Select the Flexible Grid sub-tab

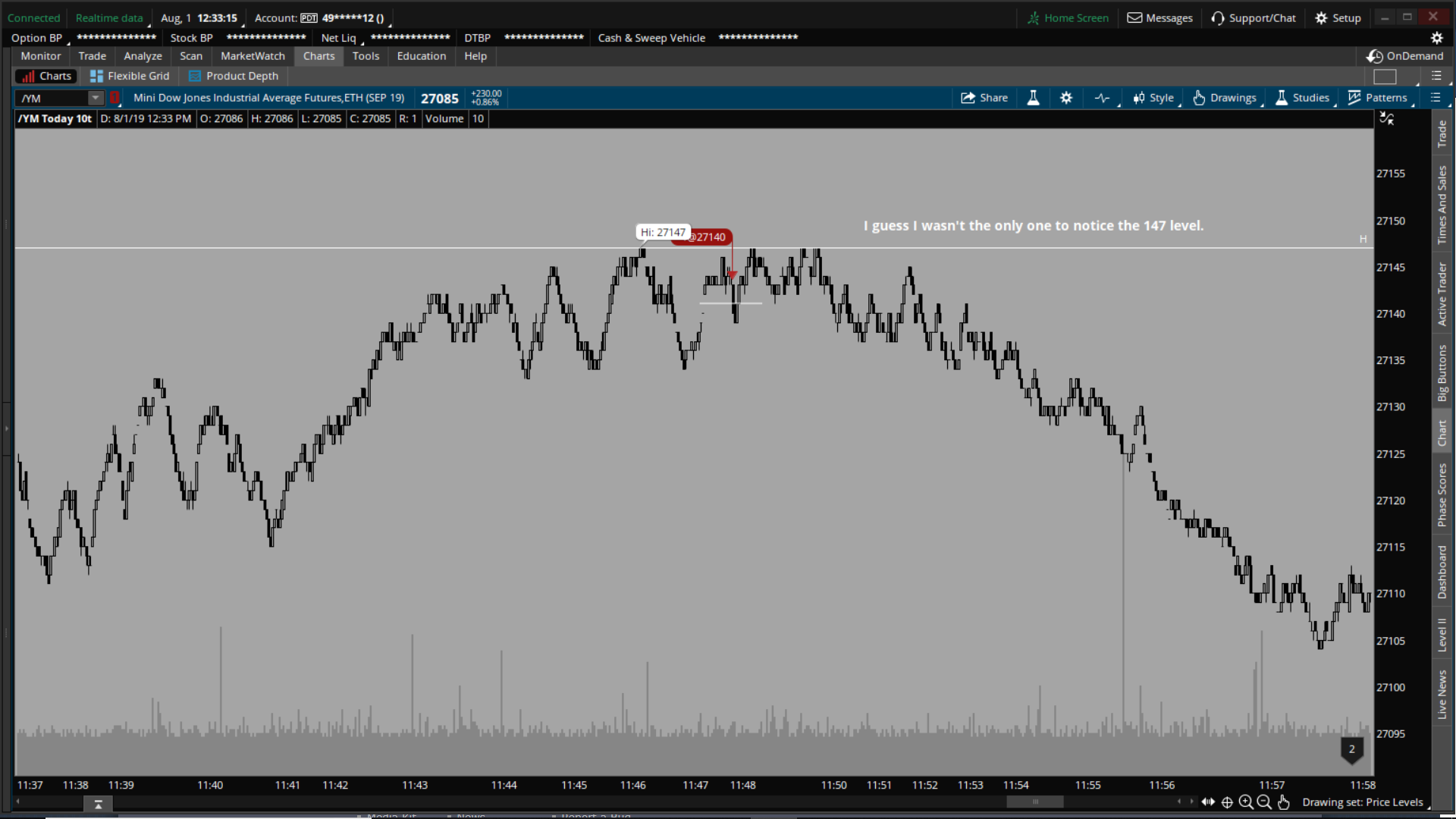tap(130, 76)
